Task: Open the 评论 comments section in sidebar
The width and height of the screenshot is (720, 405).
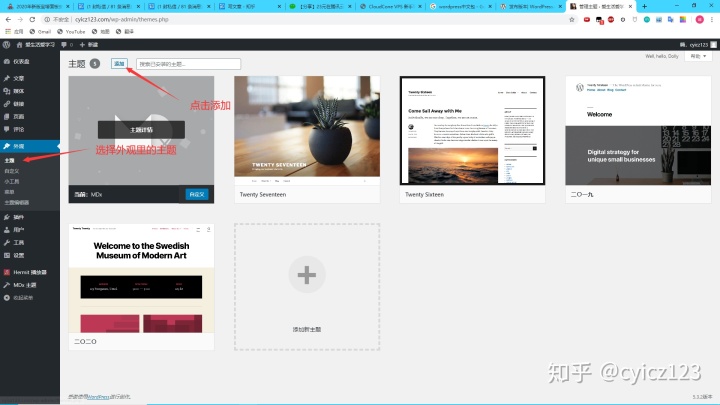Action: coord(19,128)
